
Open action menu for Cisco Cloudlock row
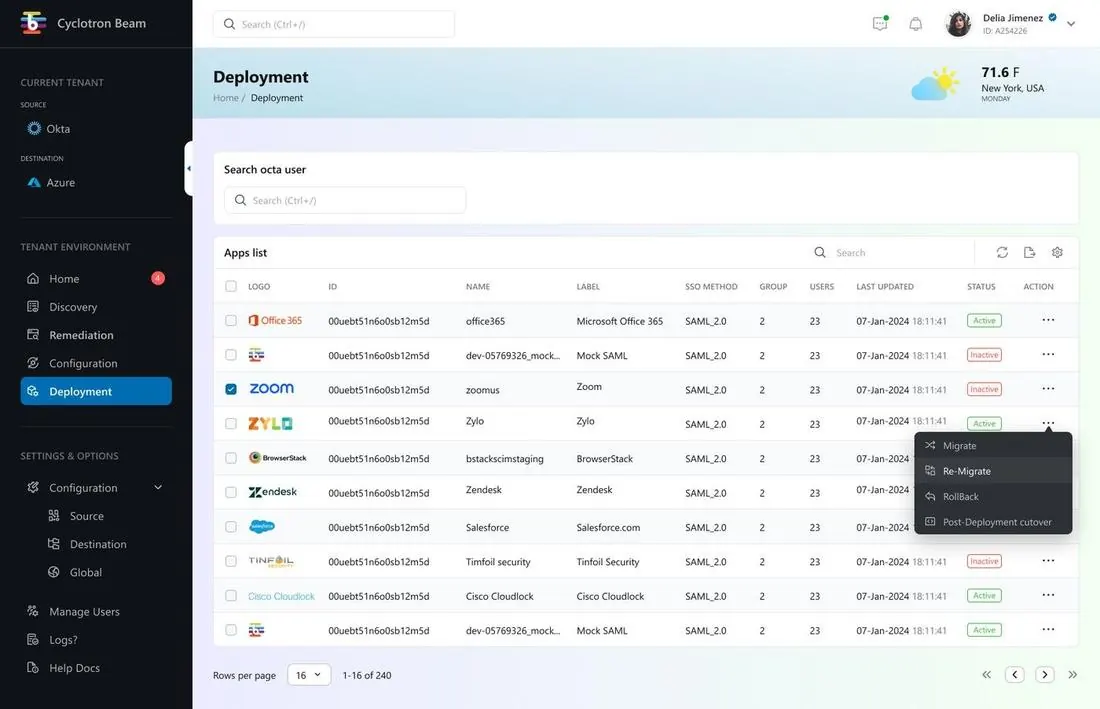pos(1048,595)
